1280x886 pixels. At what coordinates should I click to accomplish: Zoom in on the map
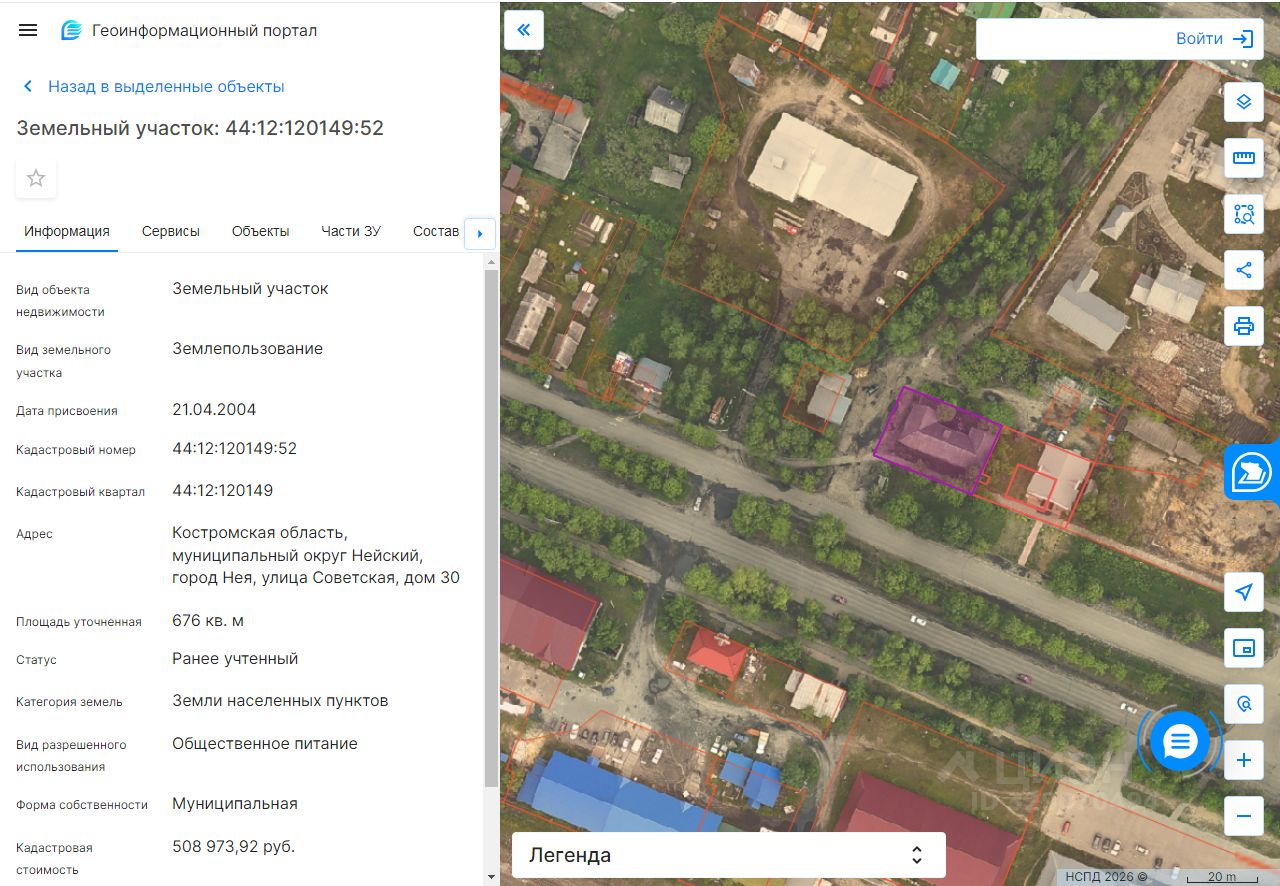point(1244,760)
